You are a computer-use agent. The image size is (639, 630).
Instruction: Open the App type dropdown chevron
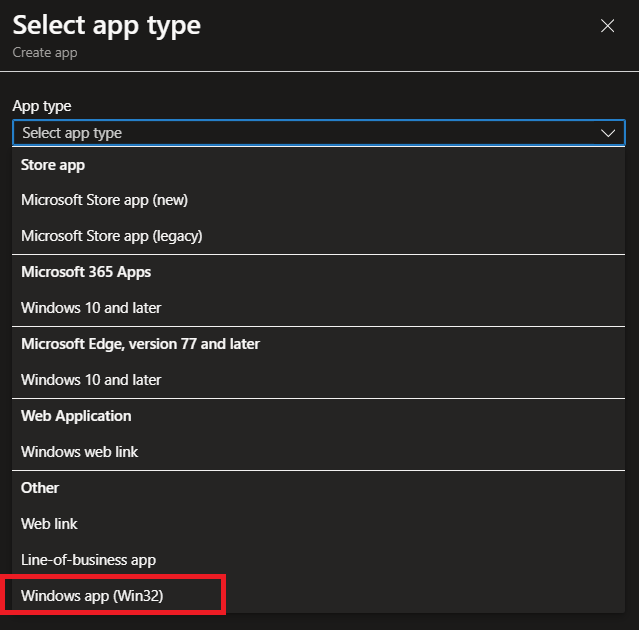608,133
